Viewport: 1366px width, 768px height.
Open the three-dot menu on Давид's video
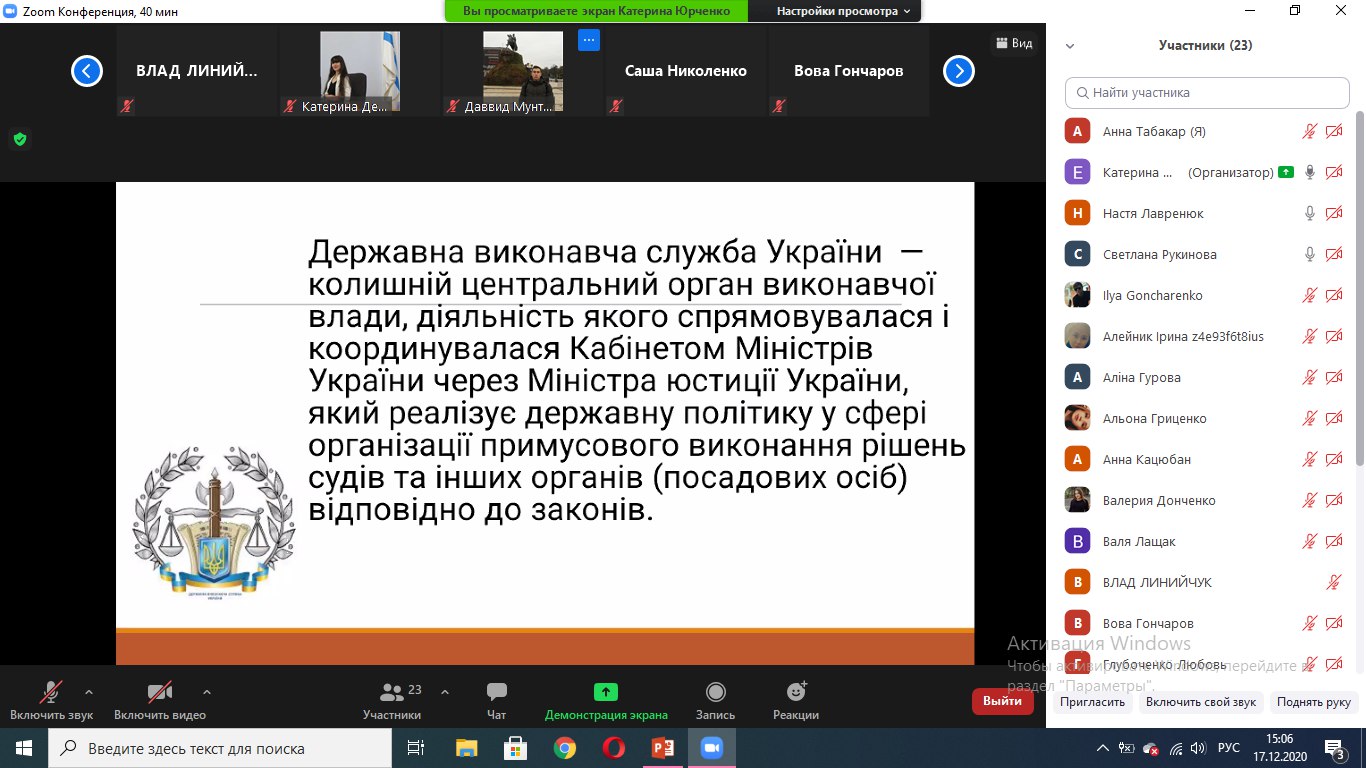pos(589,40)
